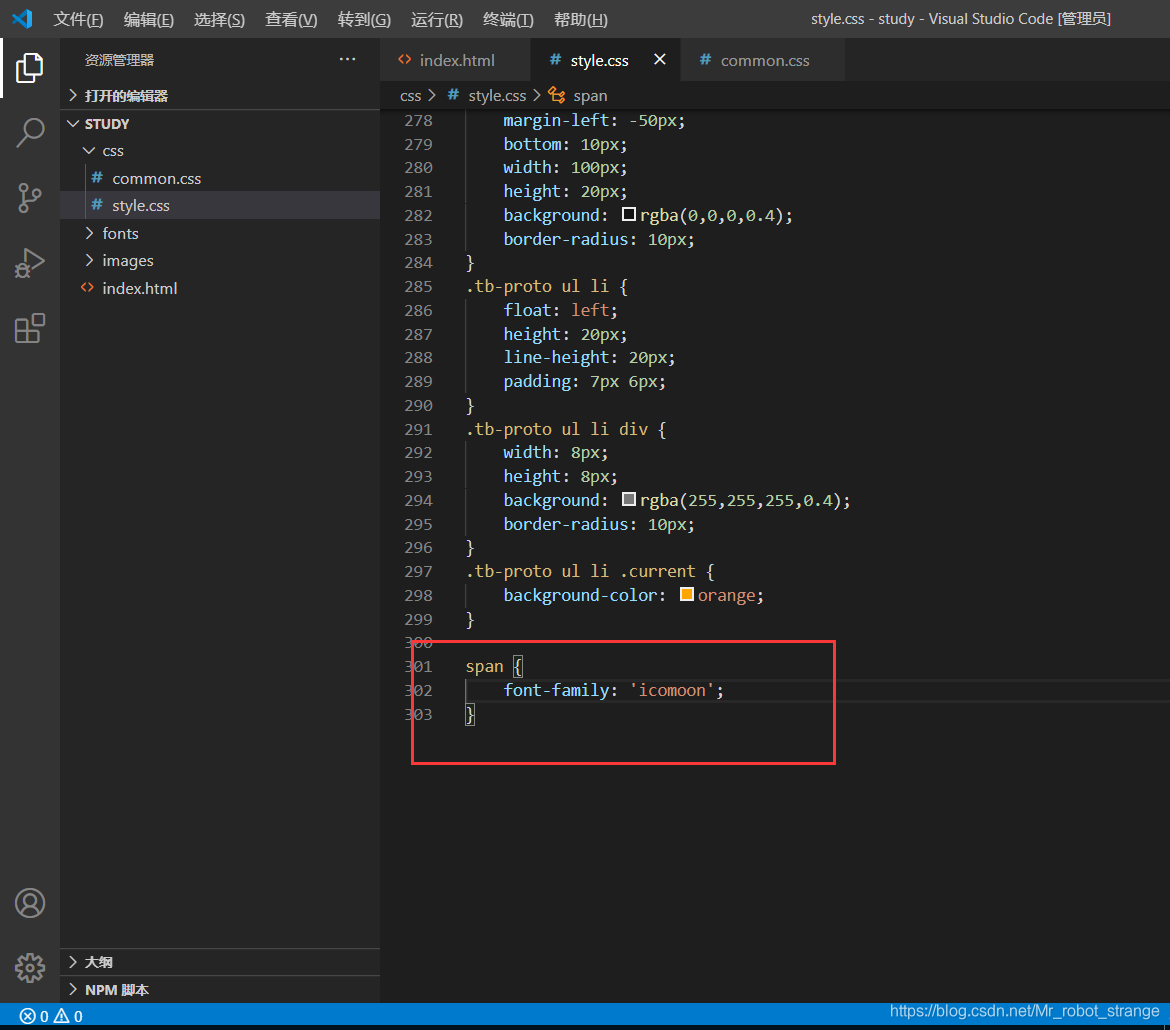This screenshot has width=1170, height=1030.
Task: Open the Edit menu (编辑)
Action: [x=148, y=19]
